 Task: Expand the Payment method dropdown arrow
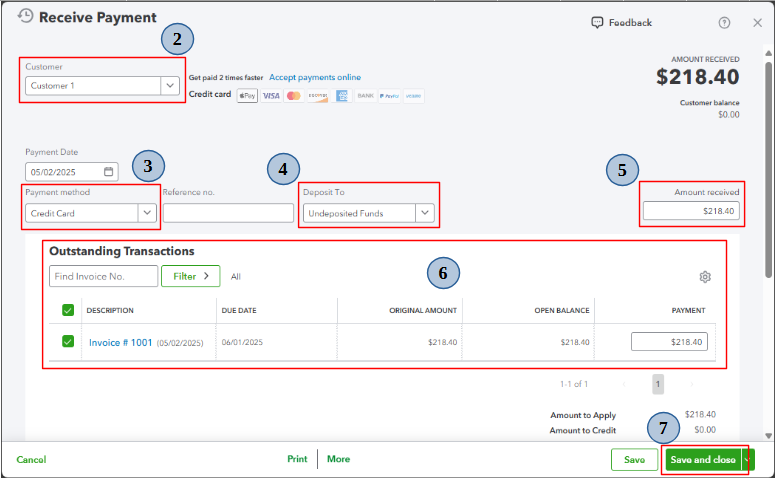[x=147, y=213]
